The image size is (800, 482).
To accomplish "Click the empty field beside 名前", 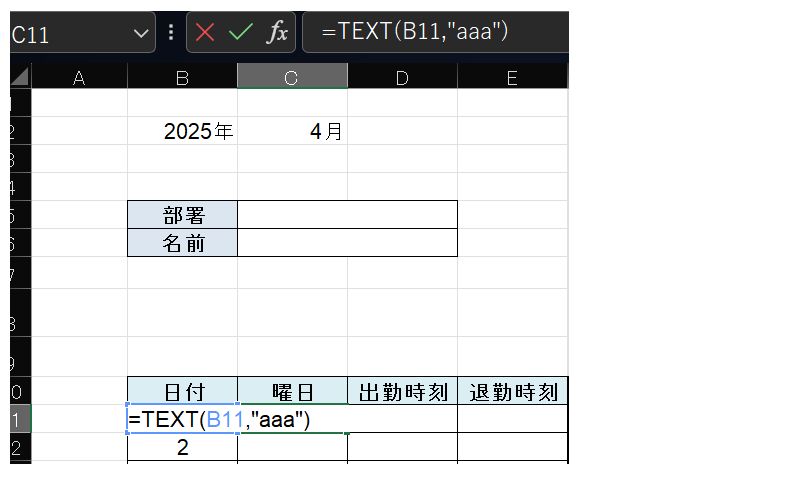I will point(347,243).
